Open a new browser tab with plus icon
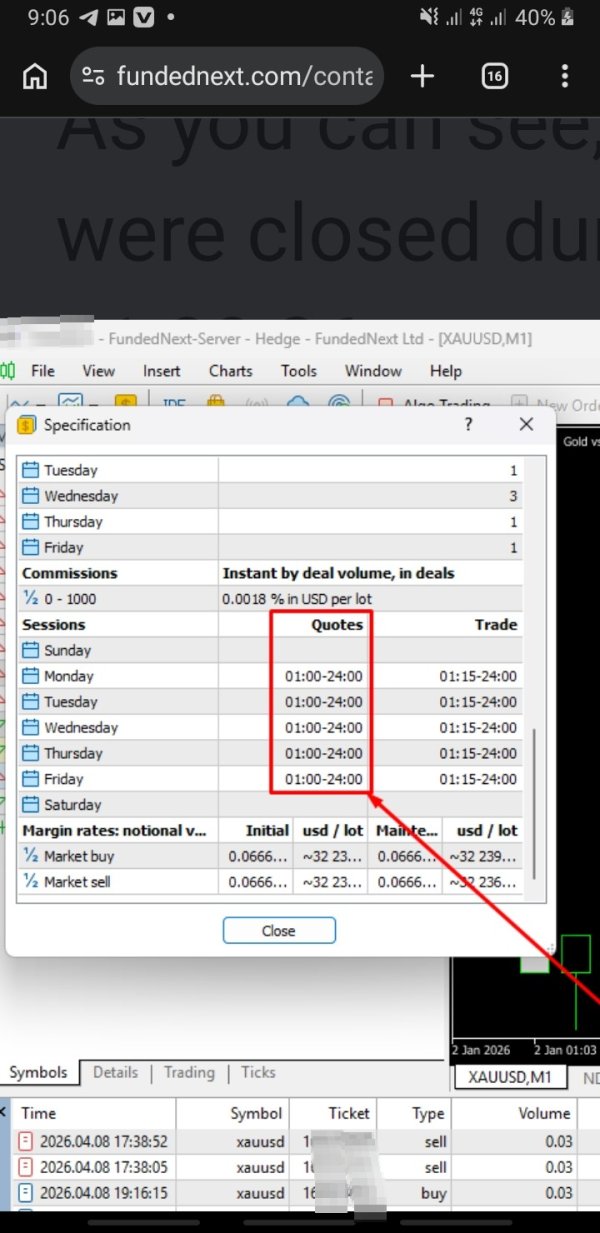 [x=422, y=76]
